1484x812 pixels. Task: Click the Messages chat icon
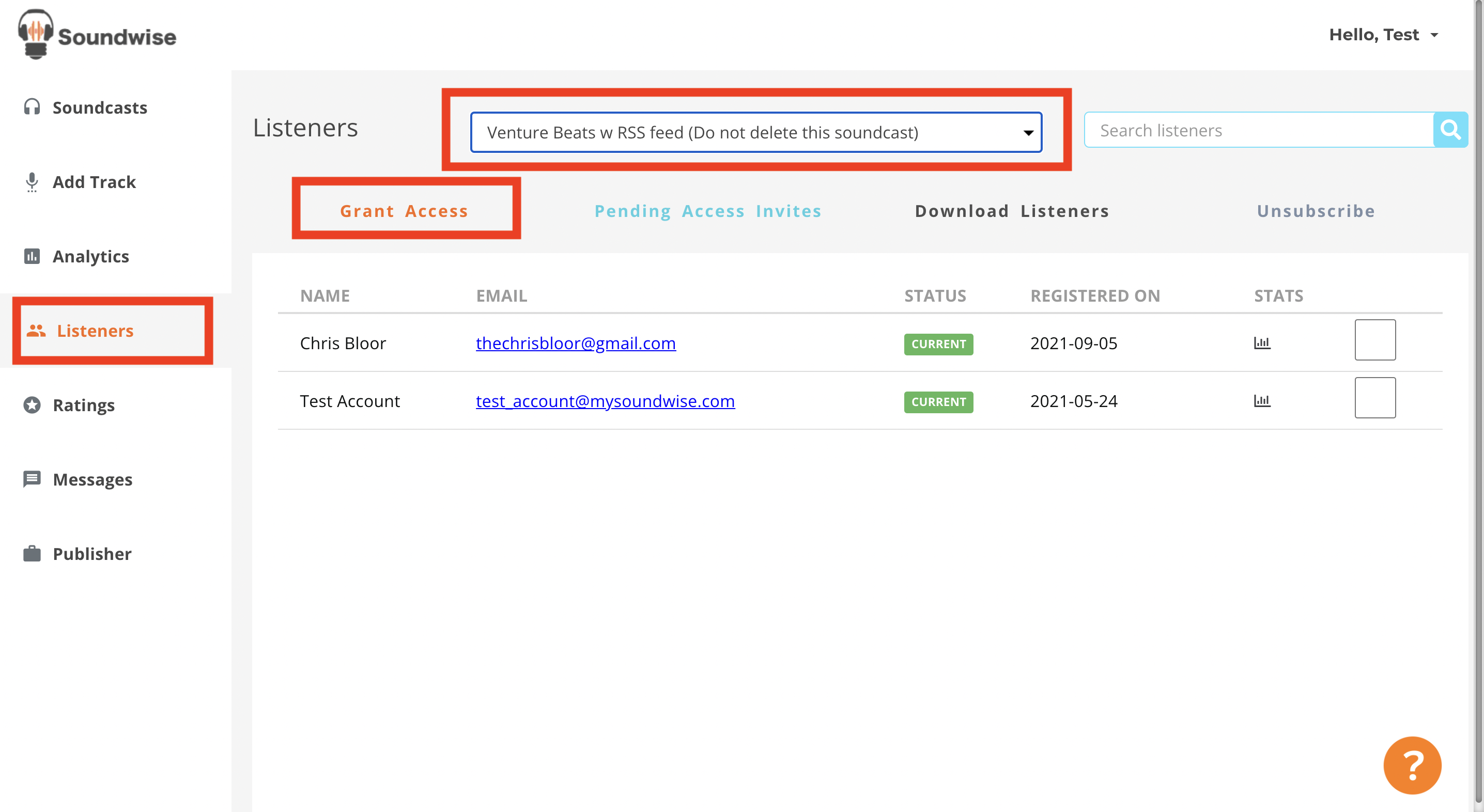coord(32,478)
